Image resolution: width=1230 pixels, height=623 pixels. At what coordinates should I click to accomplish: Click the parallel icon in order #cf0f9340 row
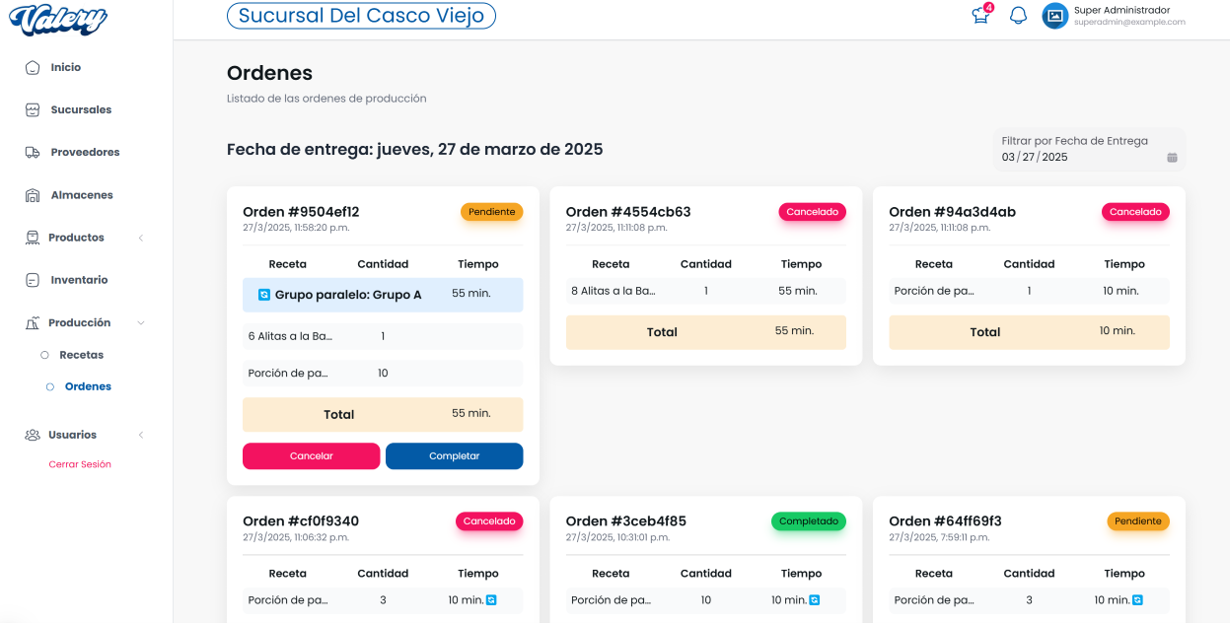coord(491,600)
